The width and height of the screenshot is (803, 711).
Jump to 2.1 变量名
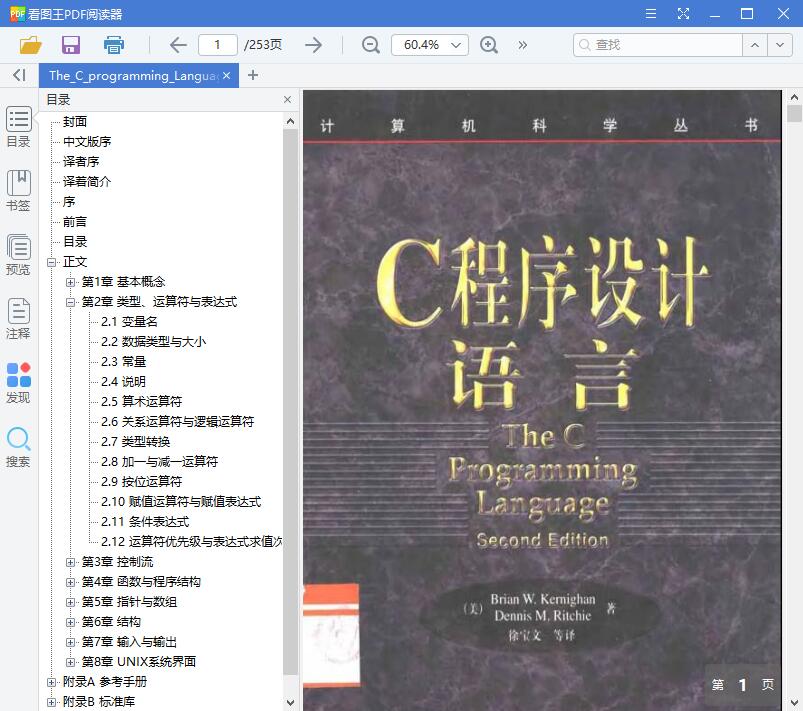[129, 322]
